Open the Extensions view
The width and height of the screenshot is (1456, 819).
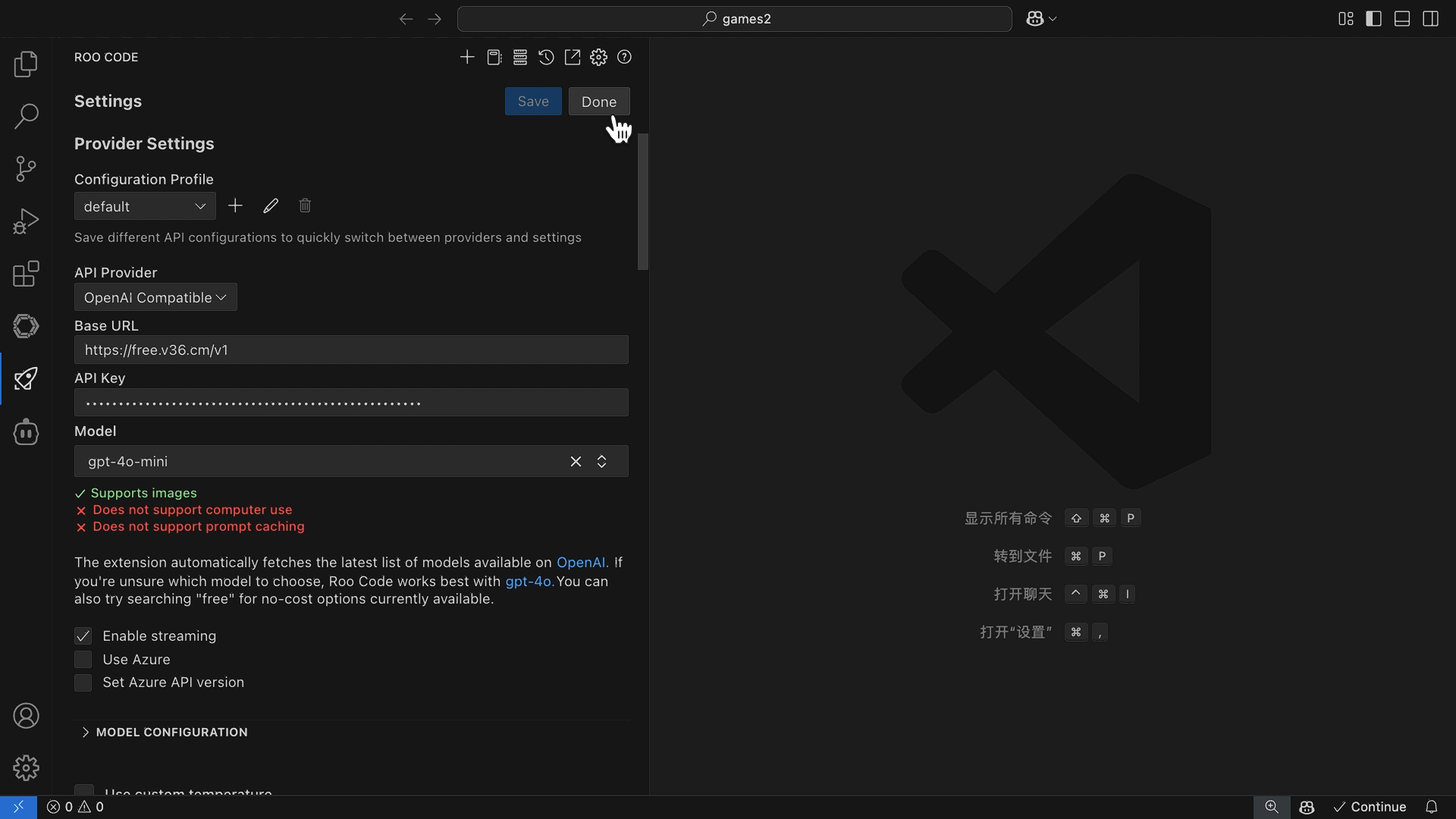coord(26,274)
